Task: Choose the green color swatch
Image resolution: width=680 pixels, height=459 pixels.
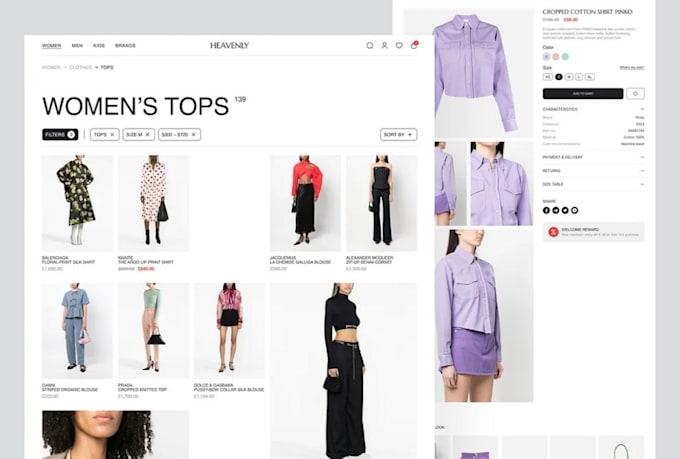Action: point(565,57)
